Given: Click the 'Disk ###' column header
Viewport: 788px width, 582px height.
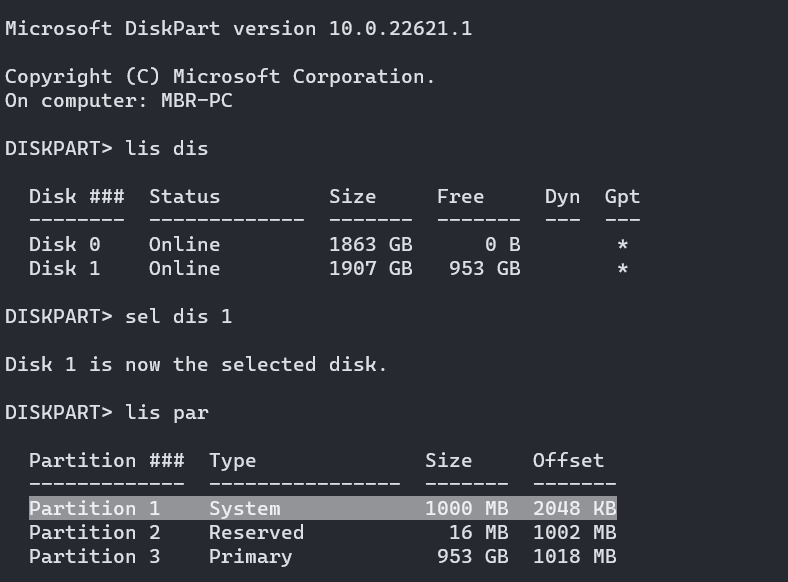Looking at the screenshot, I should (76, 197).
